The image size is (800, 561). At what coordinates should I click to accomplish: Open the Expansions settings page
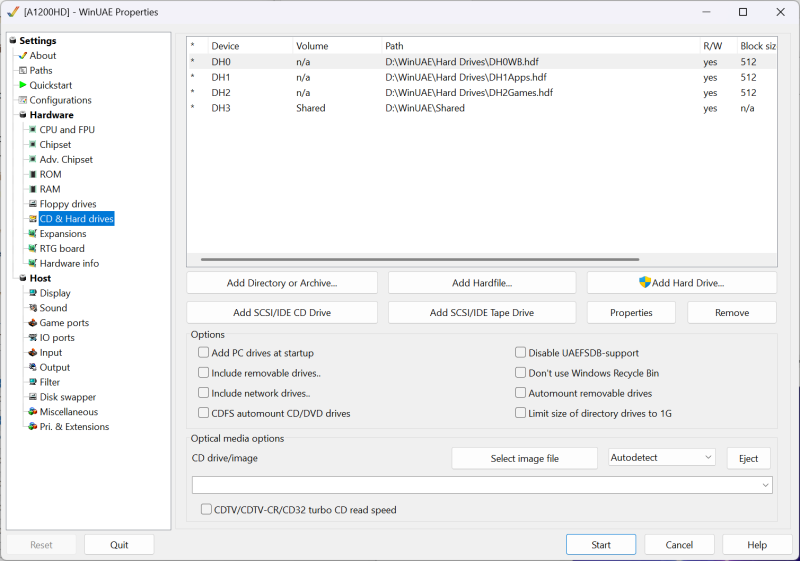(63, 234)
